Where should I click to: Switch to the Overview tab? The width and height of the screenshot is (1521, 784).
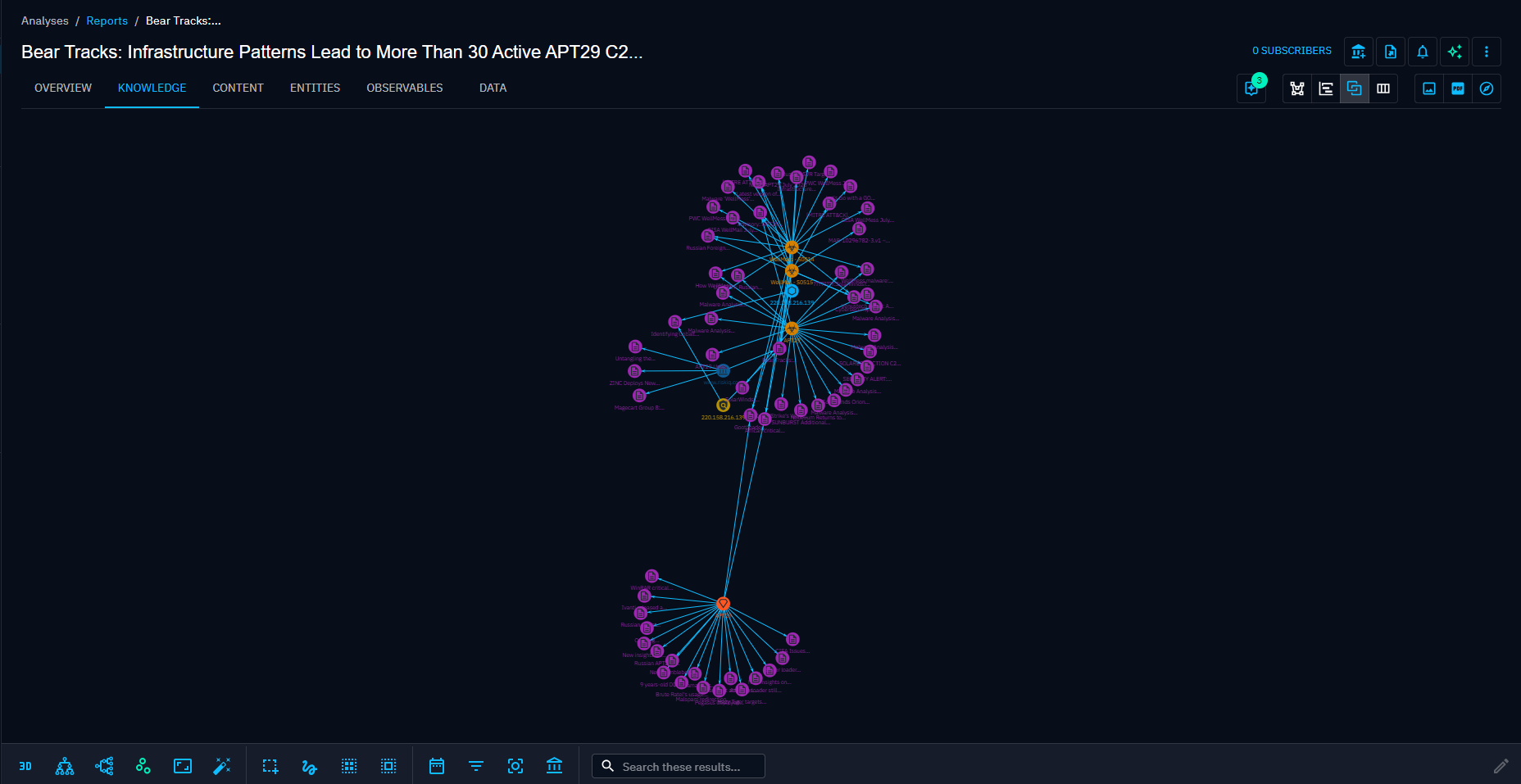63,88
